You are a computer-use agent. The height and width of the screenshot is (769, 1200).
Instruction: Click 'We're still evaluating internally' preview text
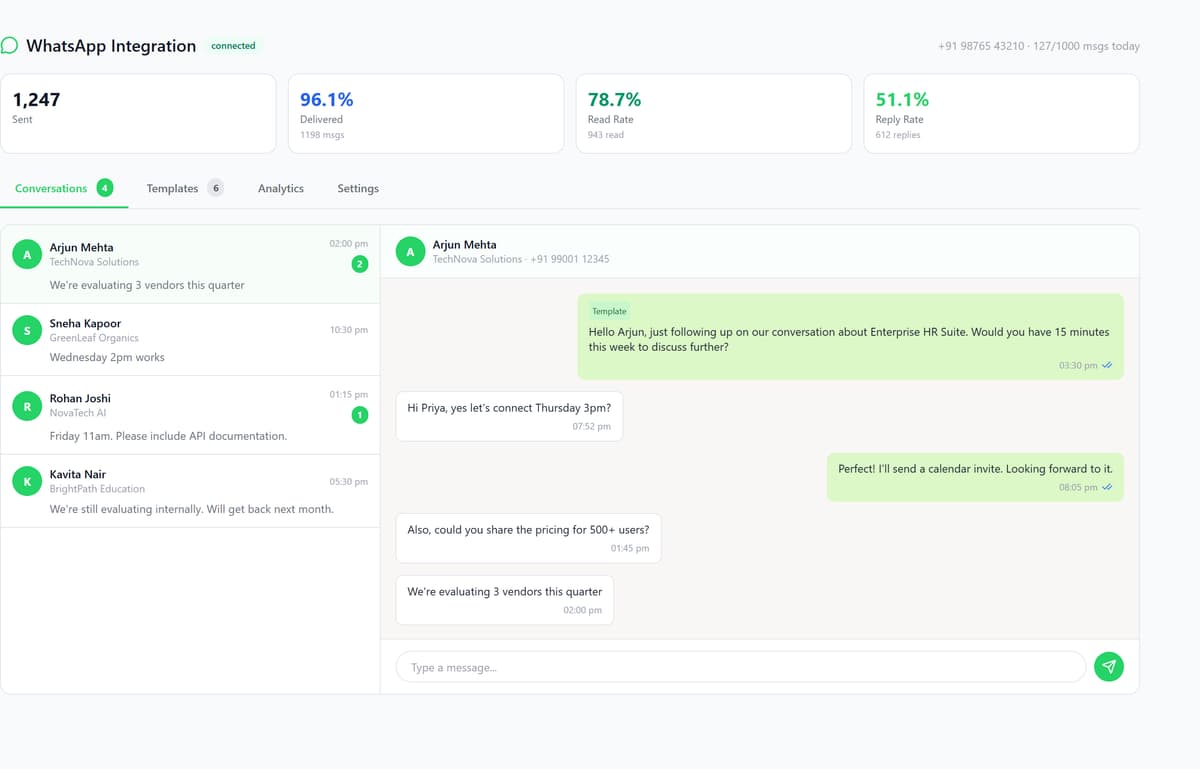click(x=191, y=509)
